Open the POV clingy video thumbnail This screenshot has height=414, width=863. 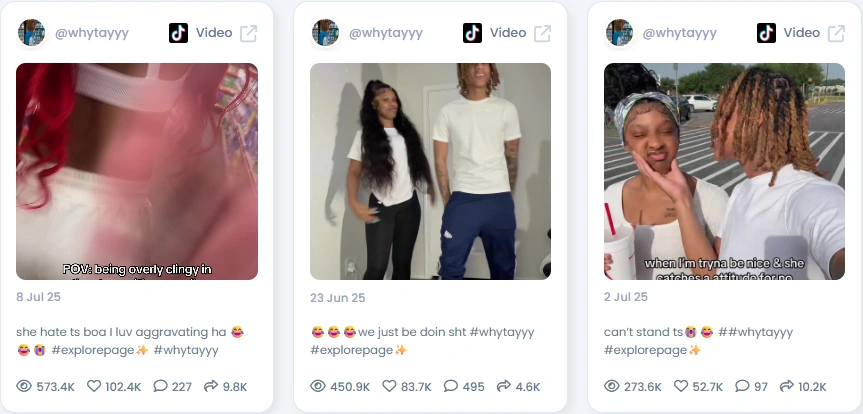[137, 171]
